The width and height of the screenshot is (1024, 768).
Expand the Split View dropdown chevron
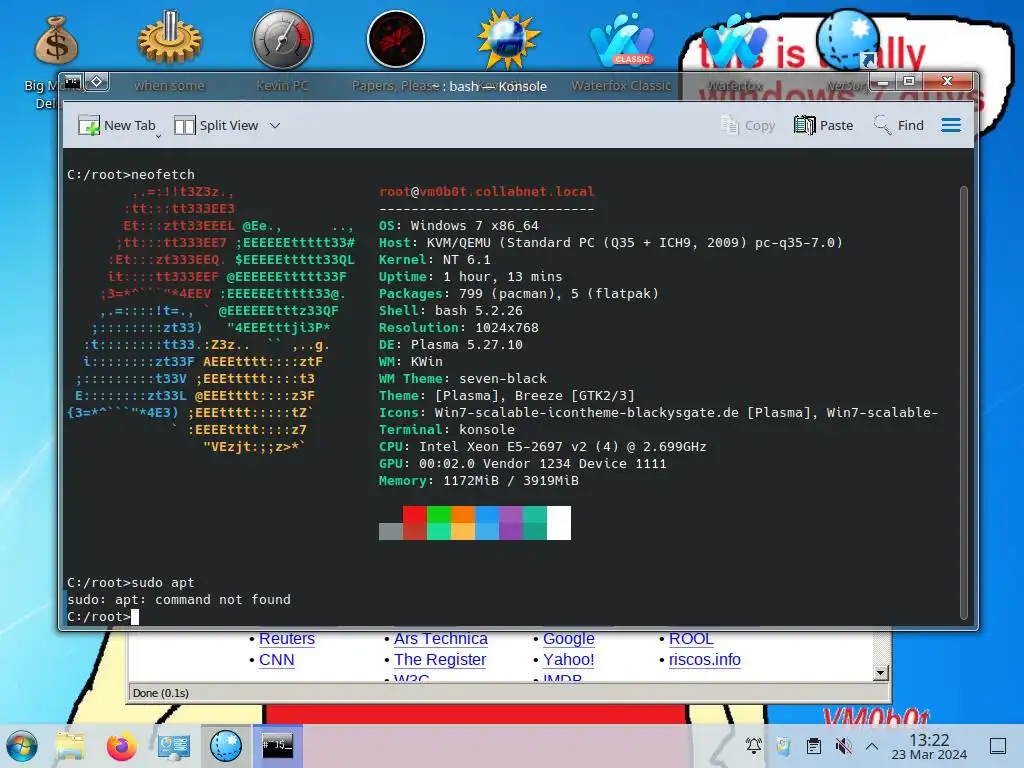pyautogui.click(x=275, y=125)
